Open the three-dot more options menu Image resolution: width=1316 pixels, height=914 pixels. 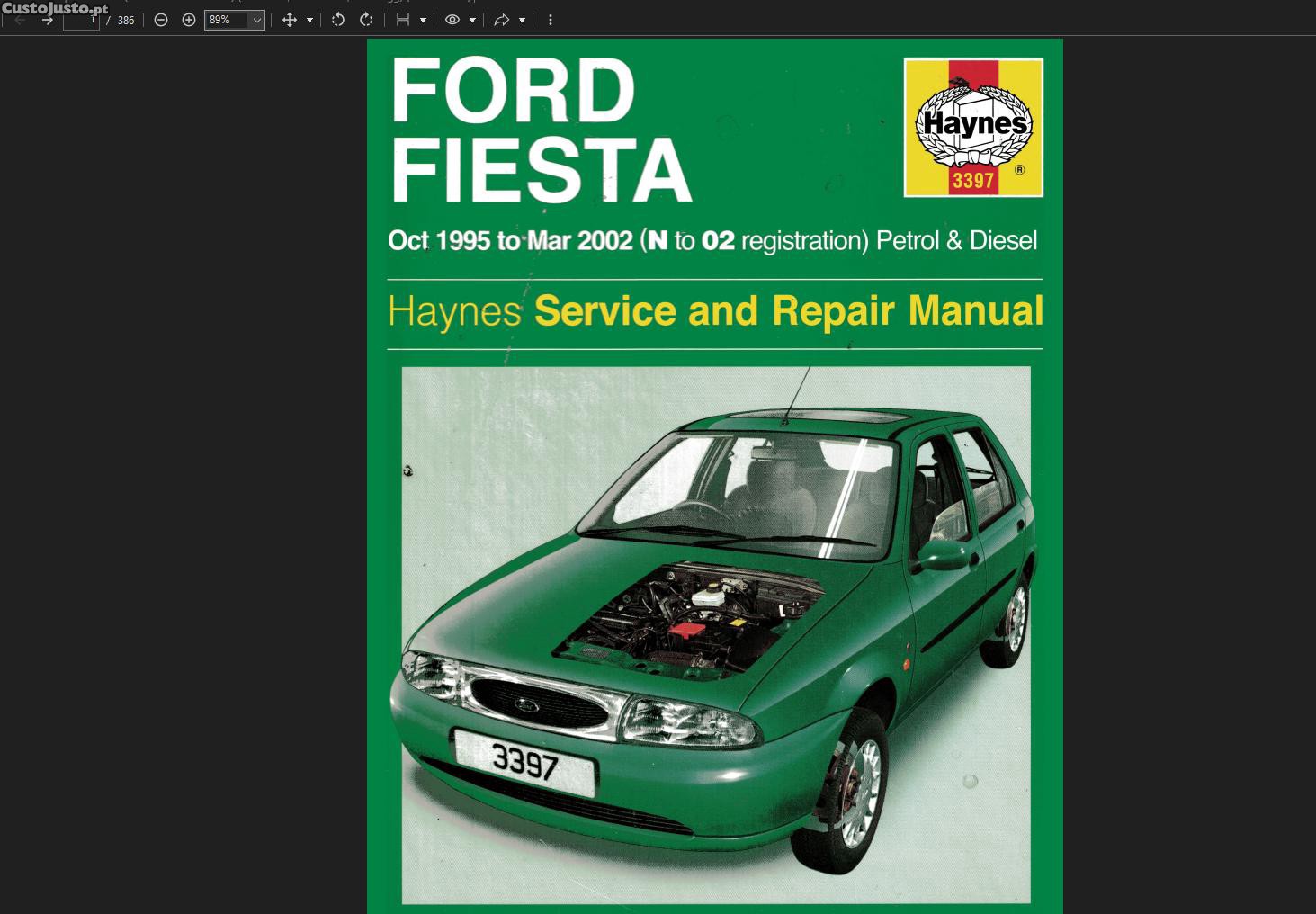pos(551,20)
